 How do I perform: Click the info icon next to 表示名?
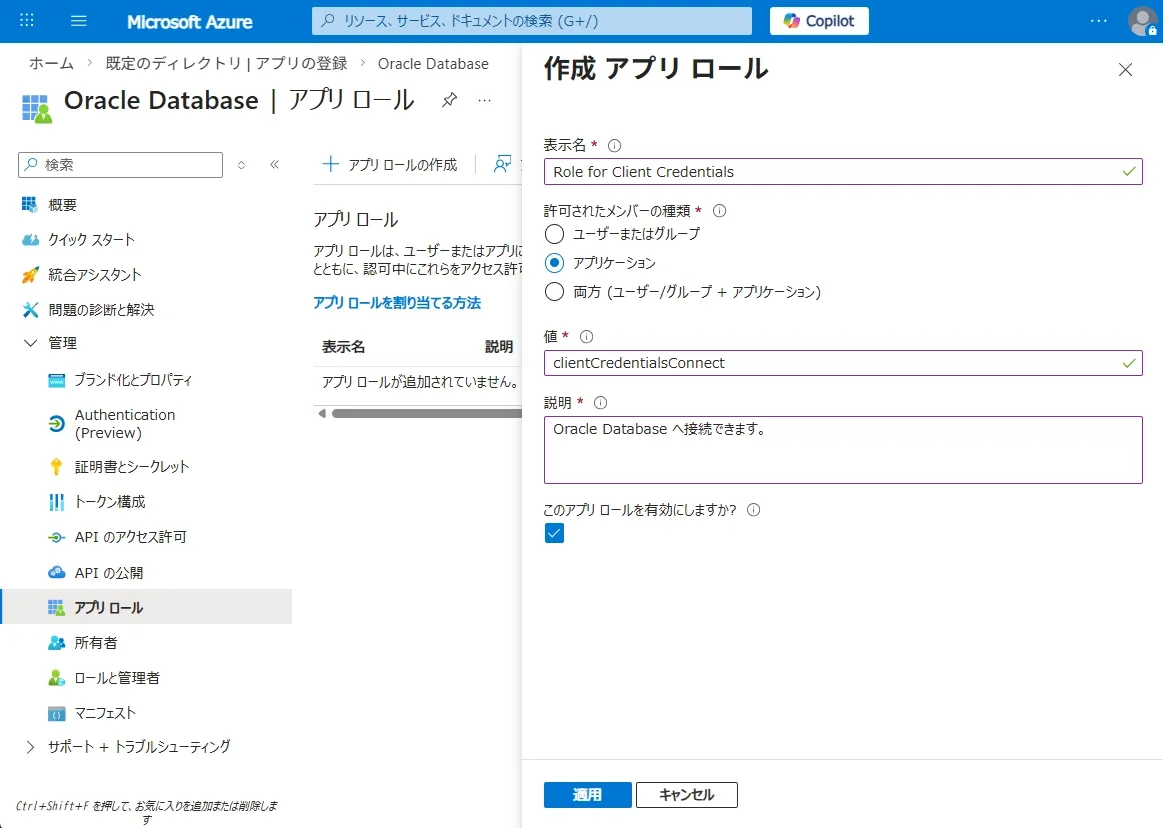tap(613, 144)
